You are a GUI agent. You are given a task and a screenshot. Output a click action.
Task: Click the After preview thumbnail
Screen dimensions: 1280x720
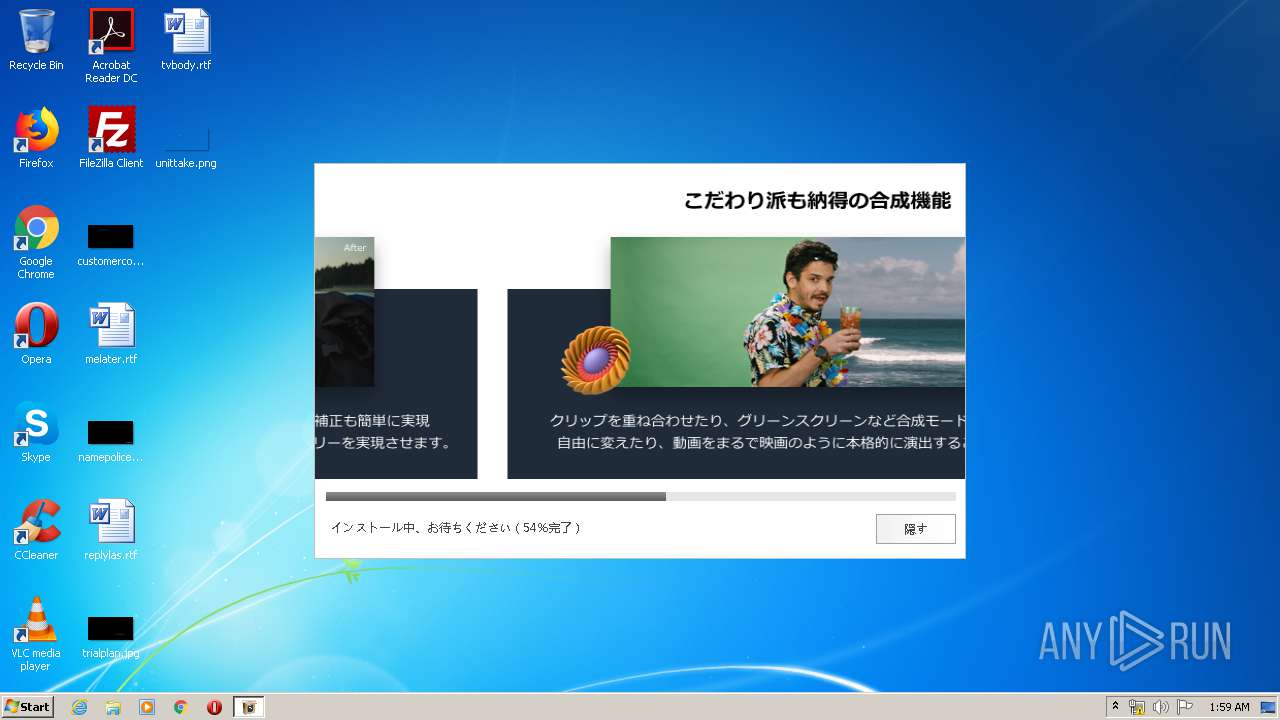coord(344,312)
